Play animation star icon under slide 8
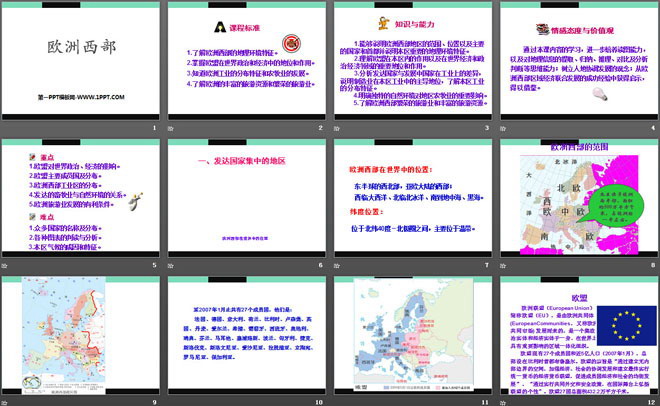This screenshot has height=406, width=660. (503, 265)
